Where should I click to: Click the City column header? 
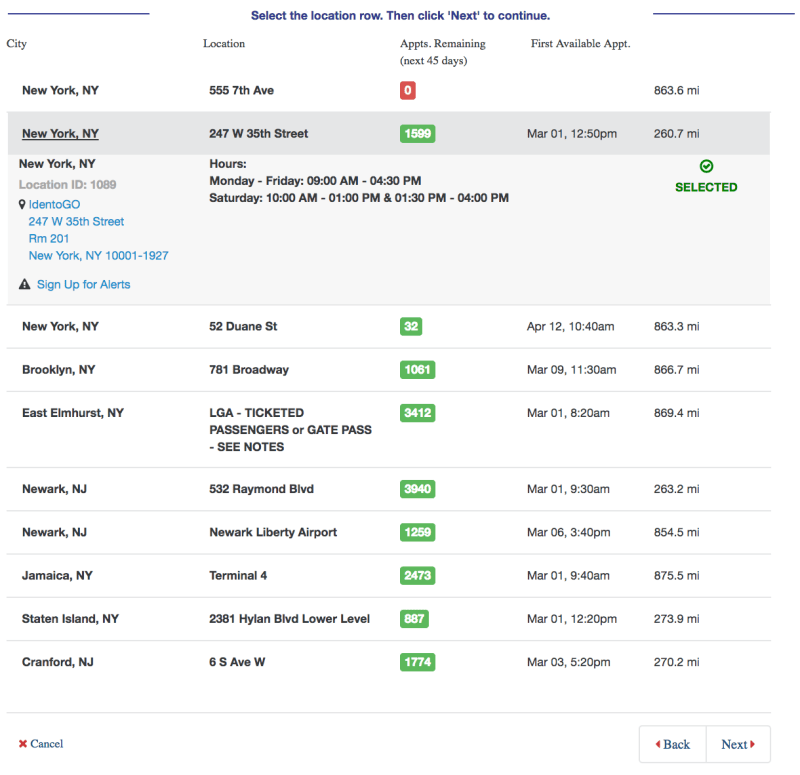pos(16,44)
